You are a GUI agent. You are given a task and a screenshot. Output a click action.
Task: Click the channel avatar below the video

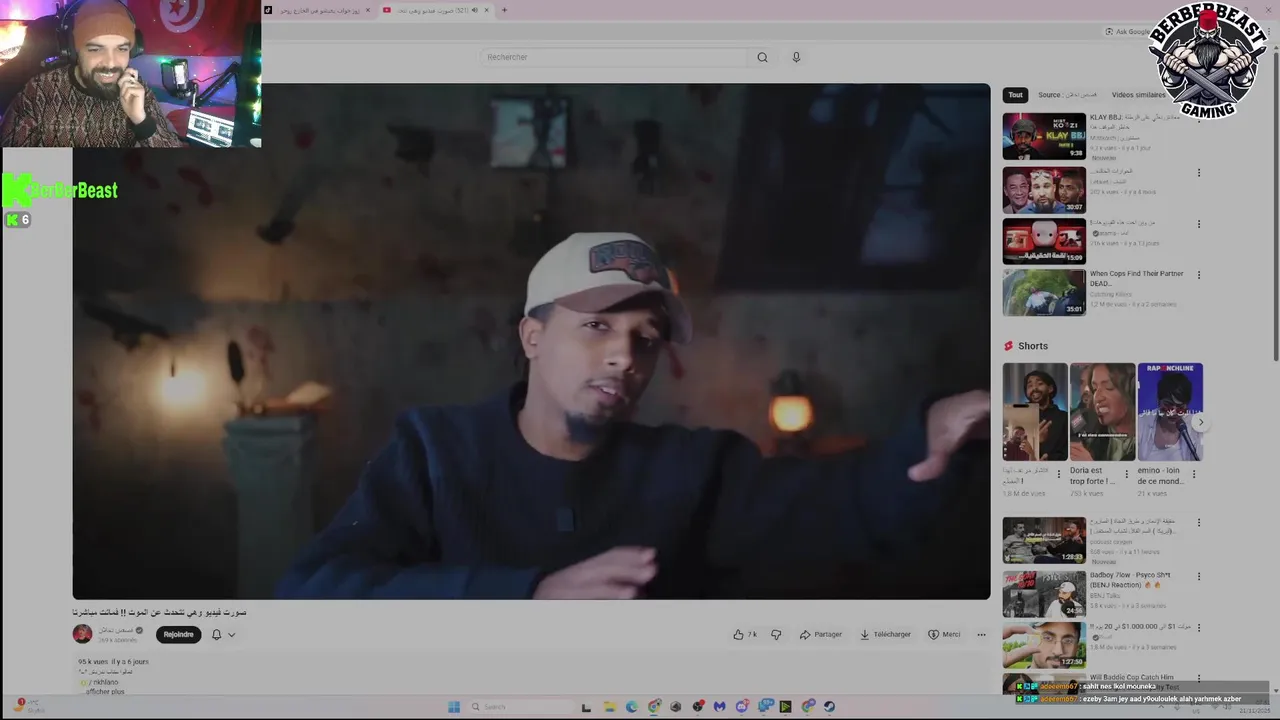(x=82, y=633)
